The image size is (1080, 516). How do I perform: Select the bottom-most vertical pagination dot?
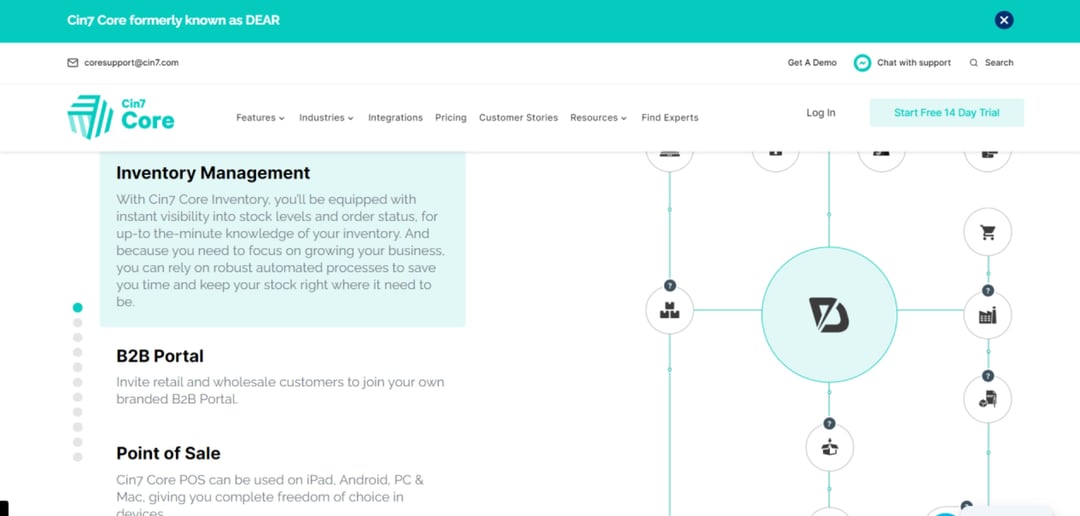pyautogui.click(x=77, y=457)
